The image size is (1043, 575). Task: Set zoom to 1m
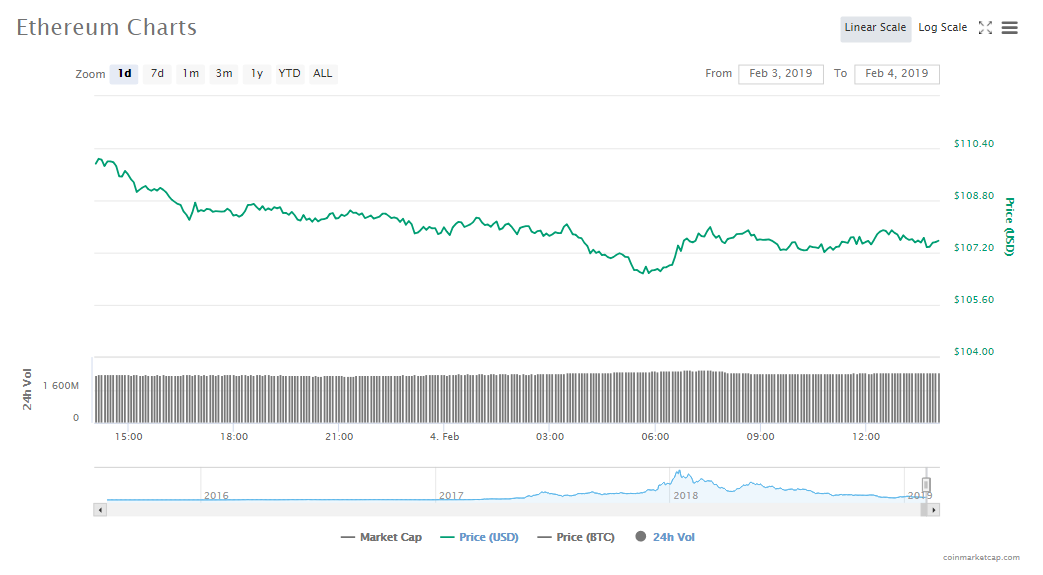[190, 74]
